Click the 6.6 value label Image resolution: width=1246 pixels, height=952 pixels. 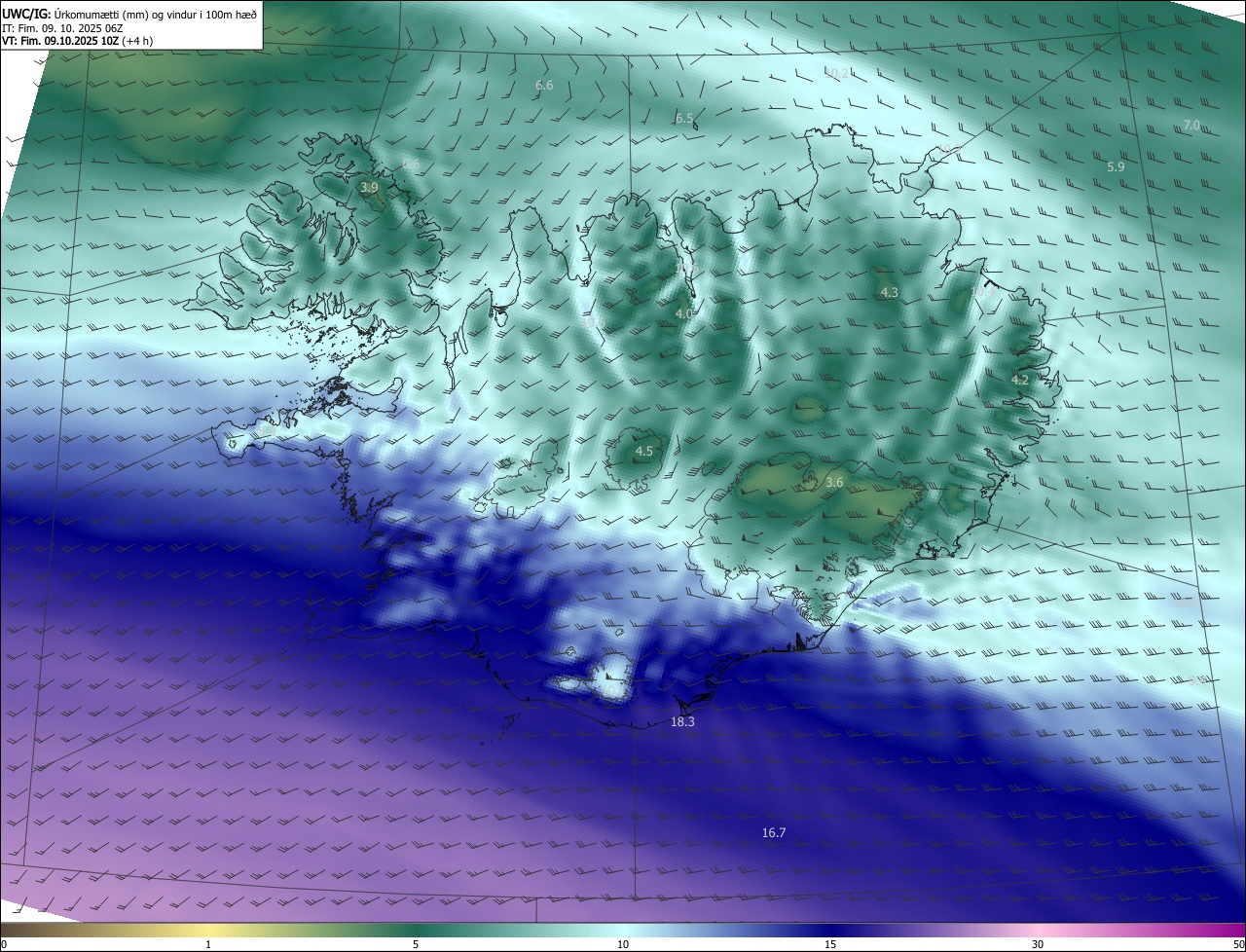tap(544, 86)
